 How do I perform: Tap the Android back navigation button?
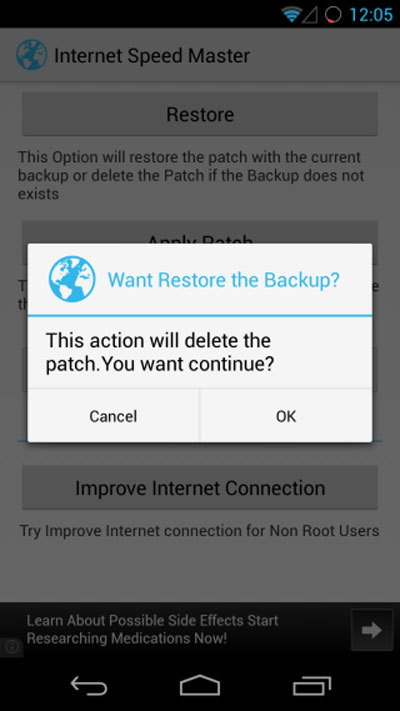point(89,685)
